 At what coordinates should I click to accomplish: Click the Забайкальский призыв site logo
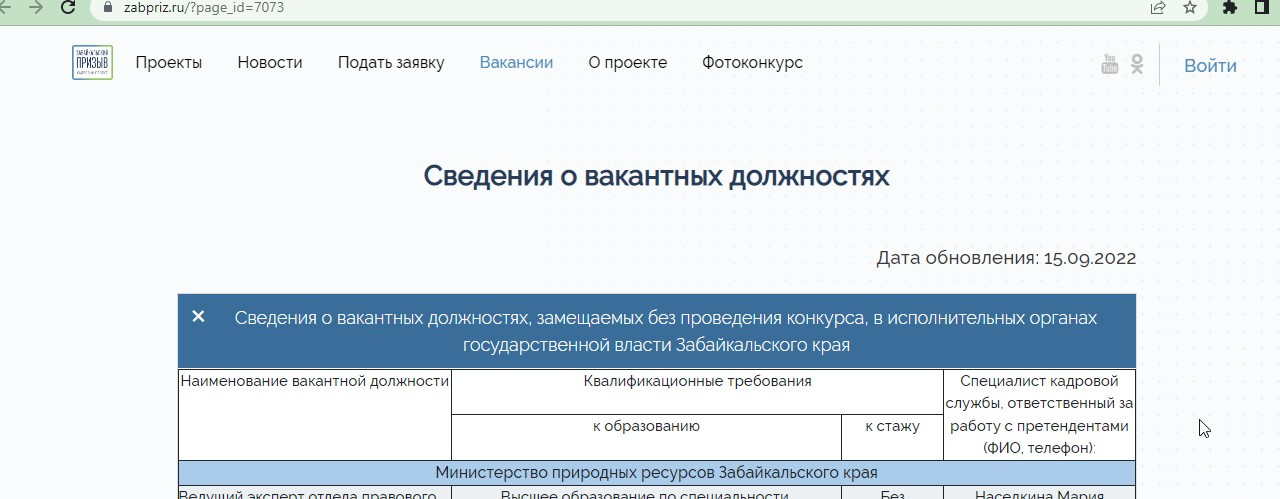pyautogui.click(x=92, y=63)
